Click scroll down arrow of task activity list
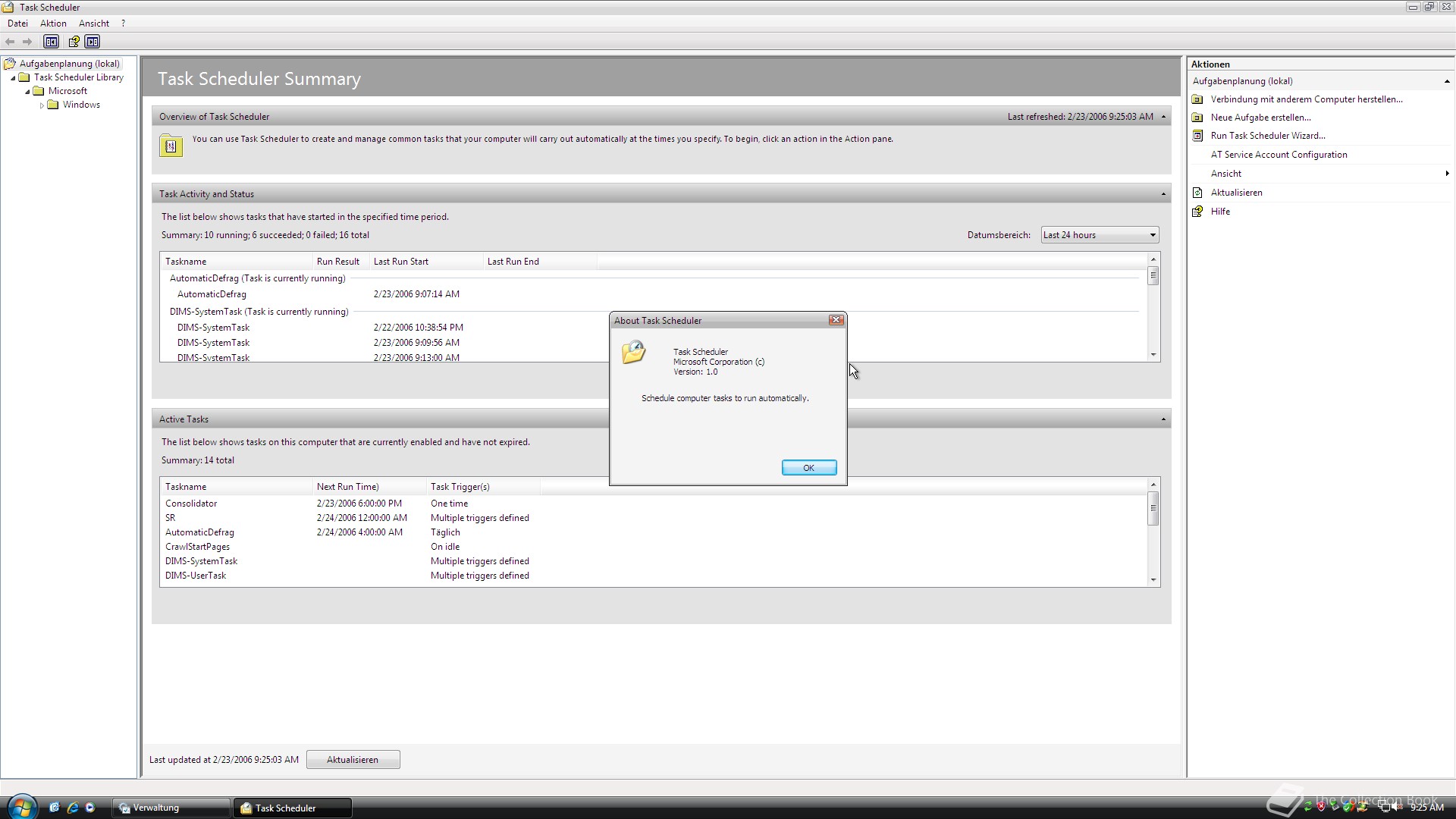 tap(1153, 355)
